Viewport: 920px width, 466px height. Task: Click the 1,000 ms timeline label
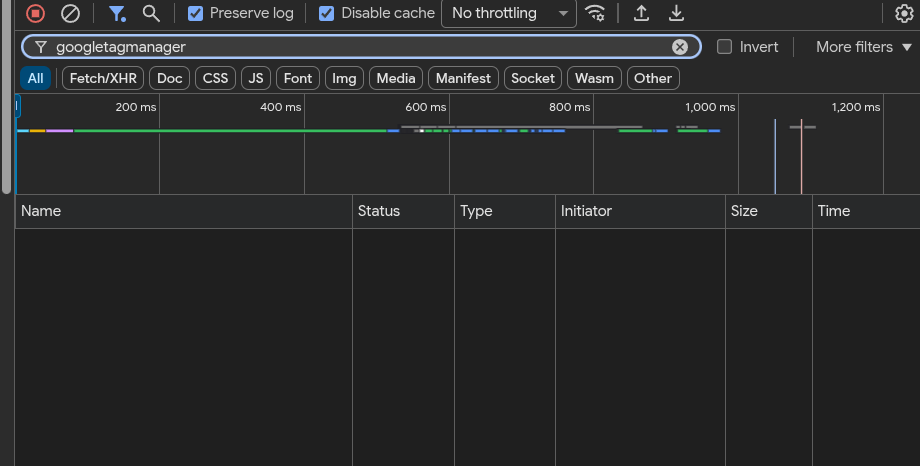coord(710,107)
